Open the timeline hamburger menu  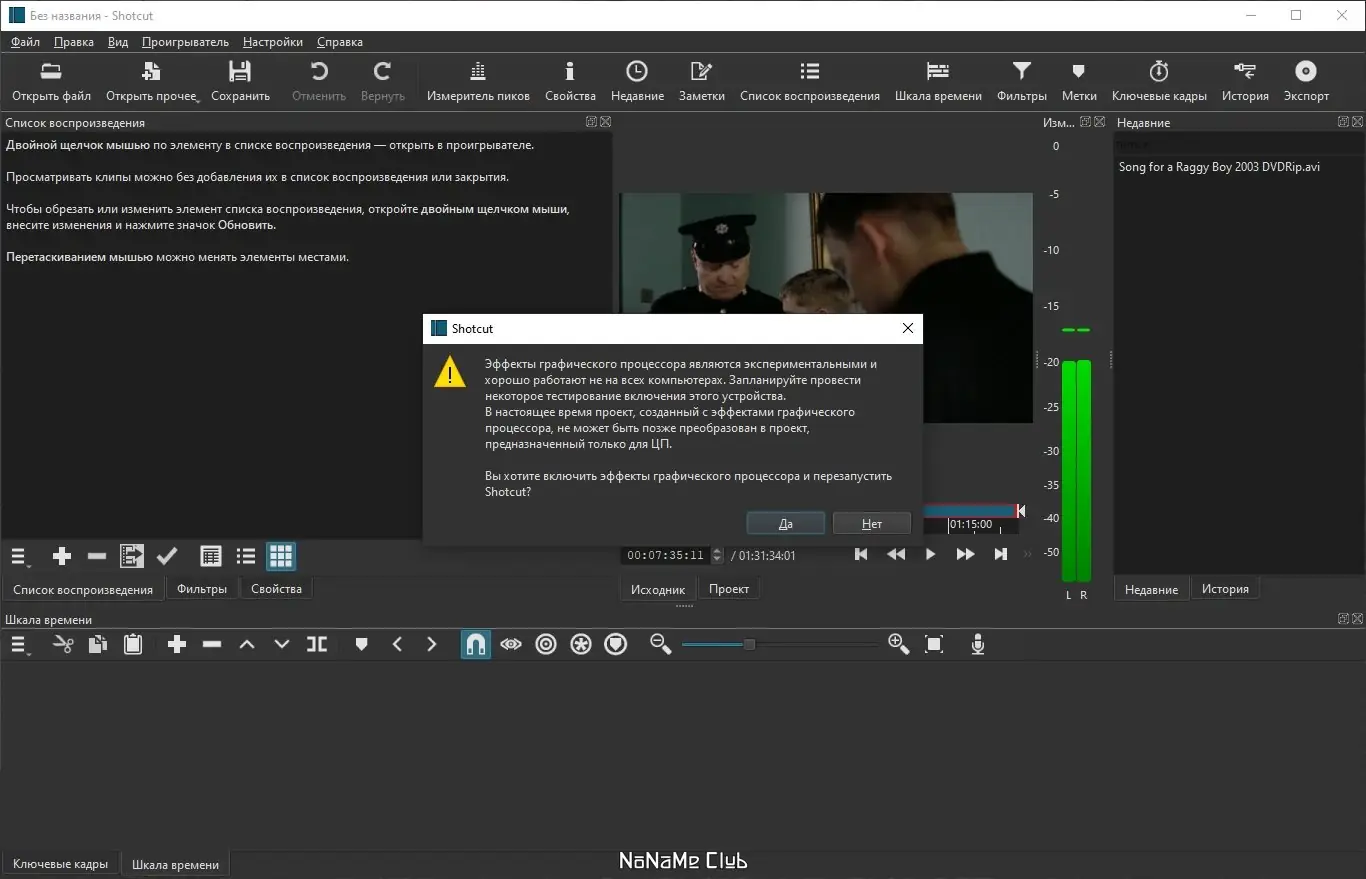[x=20, y=645]
